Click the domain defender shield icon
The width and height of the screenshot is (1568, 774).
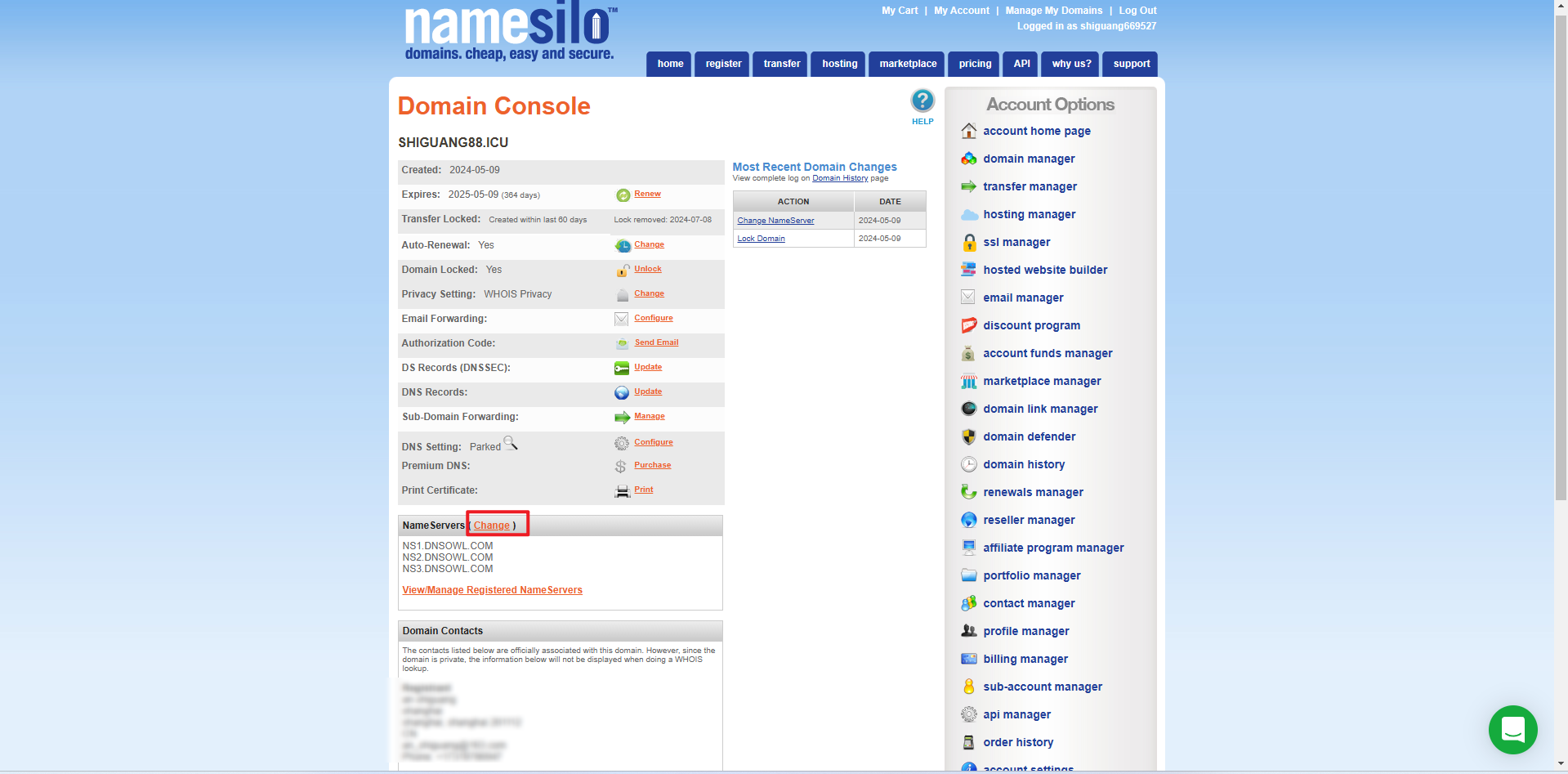(968, 436)
